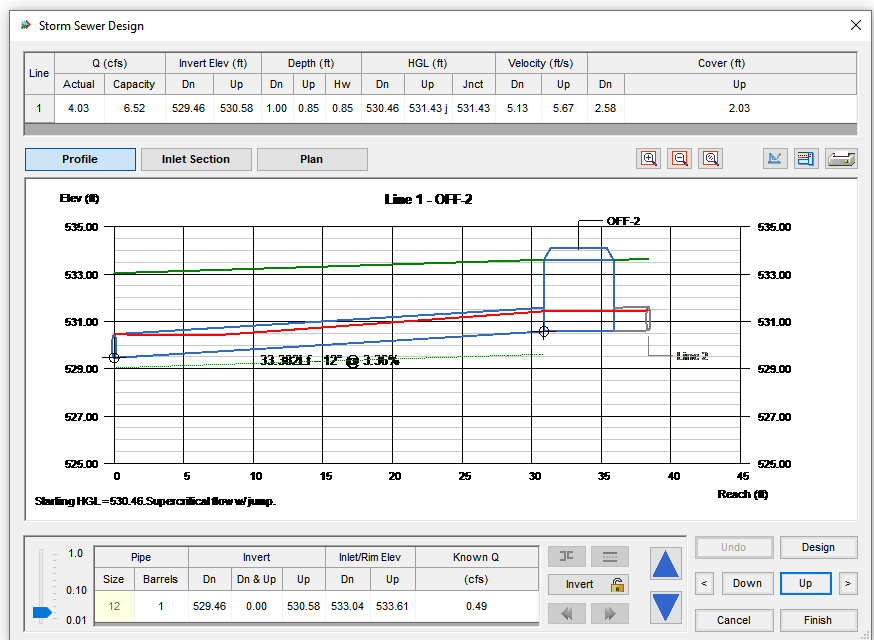
Task: Click Finish to accept the design
Action: pos(818,620)
